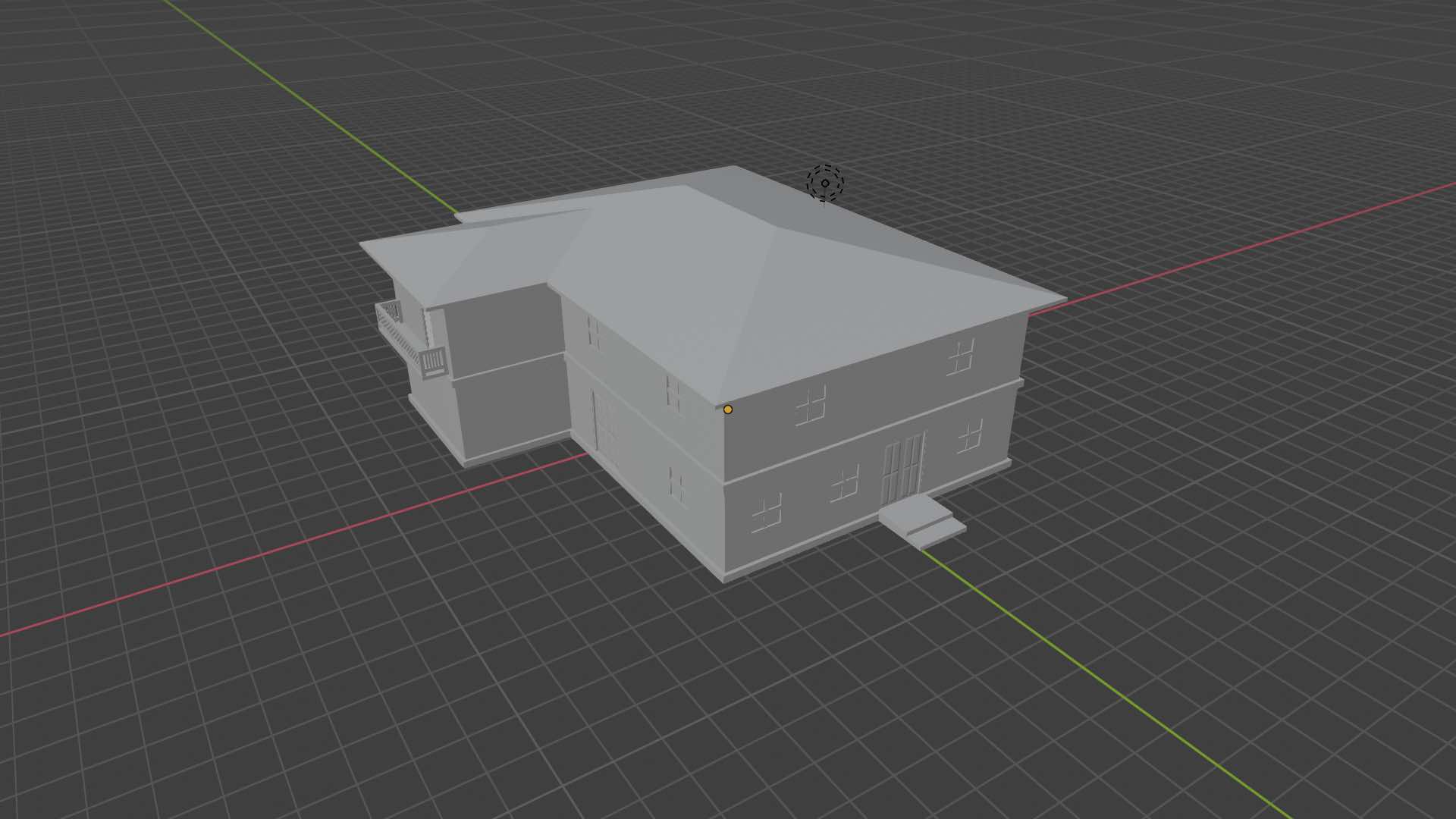The width and height of the screenshot is (1456, 819).
Task: Click the 3D cursor crosshair above roof
Action: 824,183
